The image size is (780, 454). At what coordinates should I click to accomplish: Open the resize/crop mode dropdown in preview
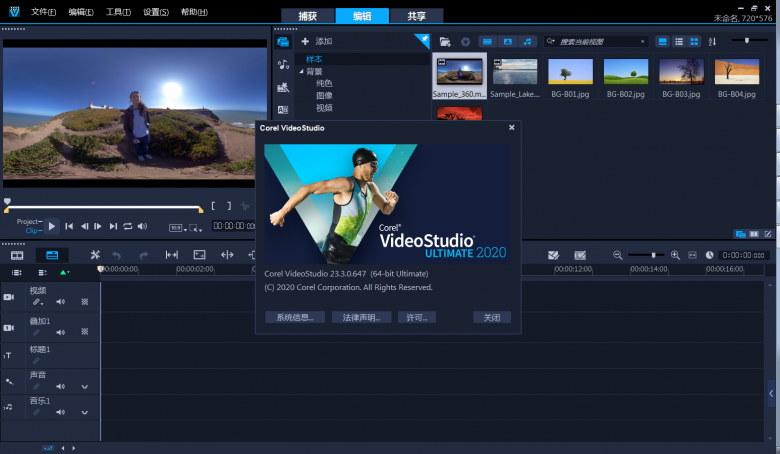pyautogui.click(x=196, y=228)
